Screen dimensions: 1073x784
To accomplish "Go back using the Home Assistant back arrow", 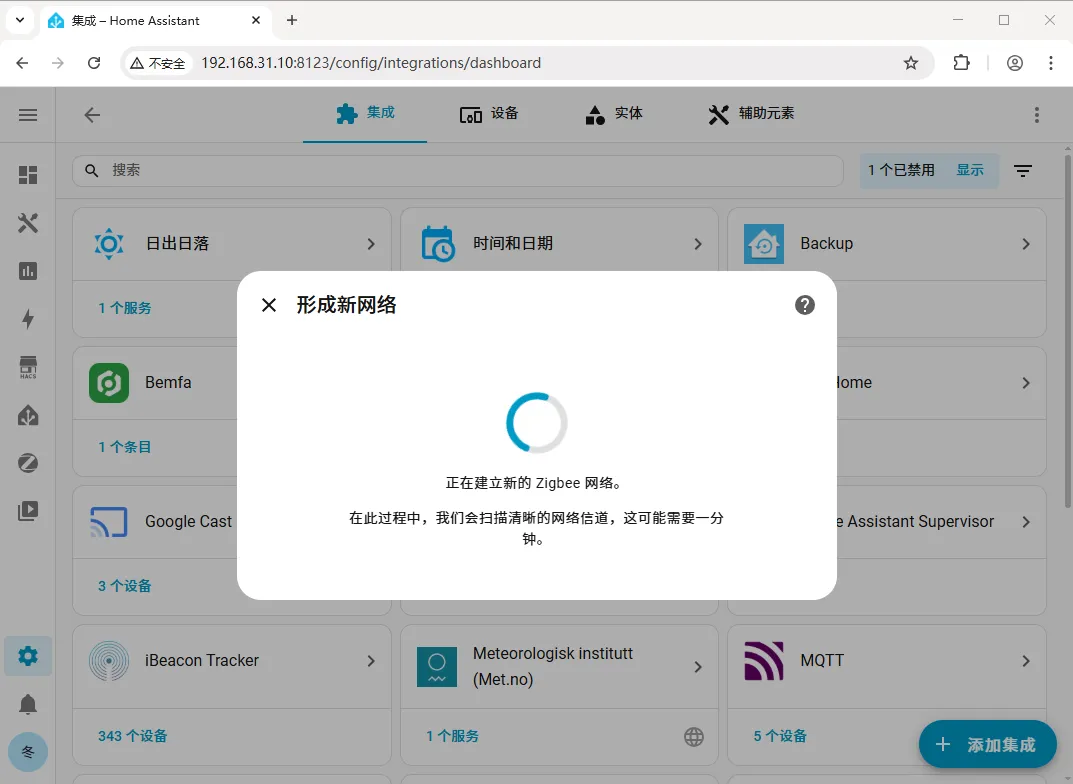I will click(x=92, y=115).
